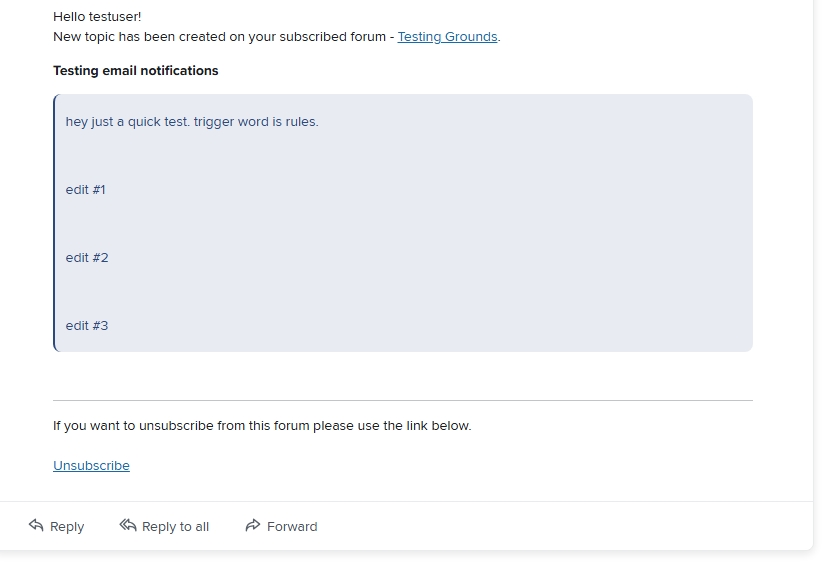
Task: Click the word 'rules' in quoted message
Action: pos(300,122)
